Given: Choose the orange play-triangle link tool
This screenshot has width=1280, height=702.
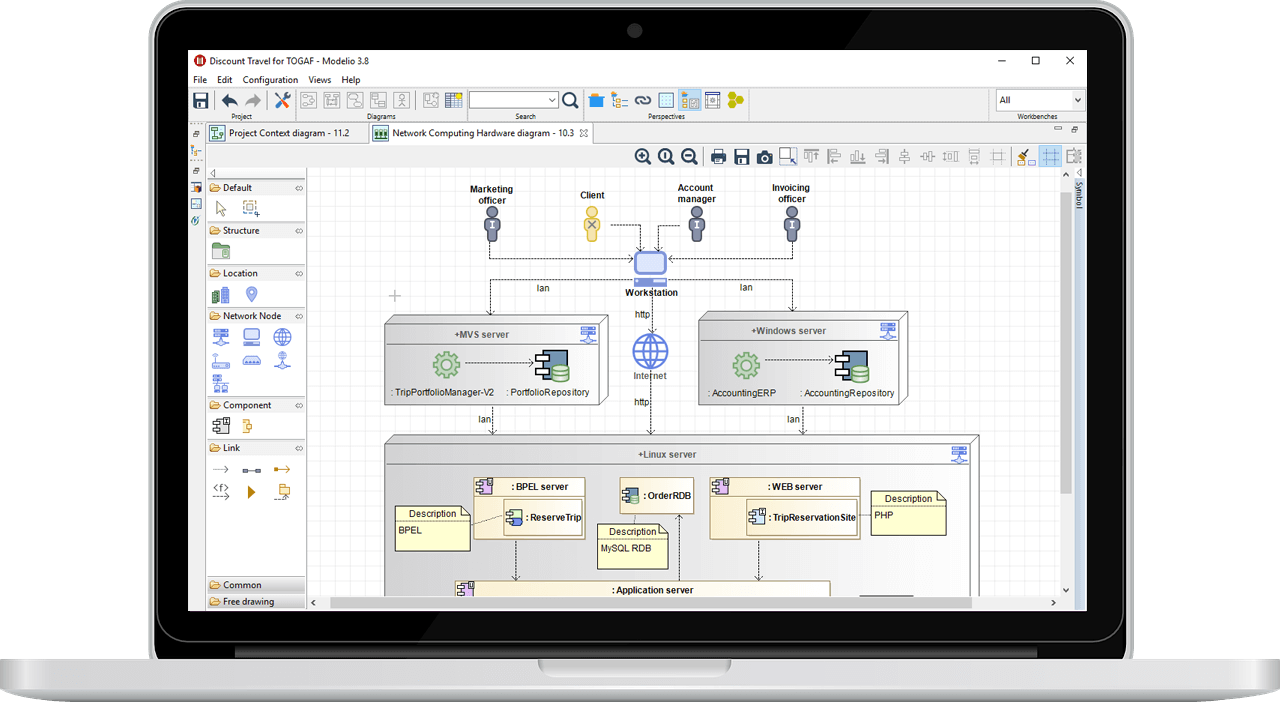Looking at the screenshot, I should click(252, 491).
